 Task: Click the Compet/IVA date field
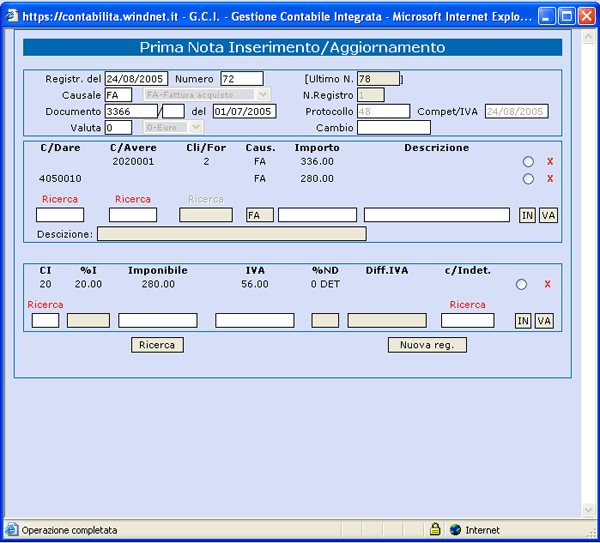(517, 111)
